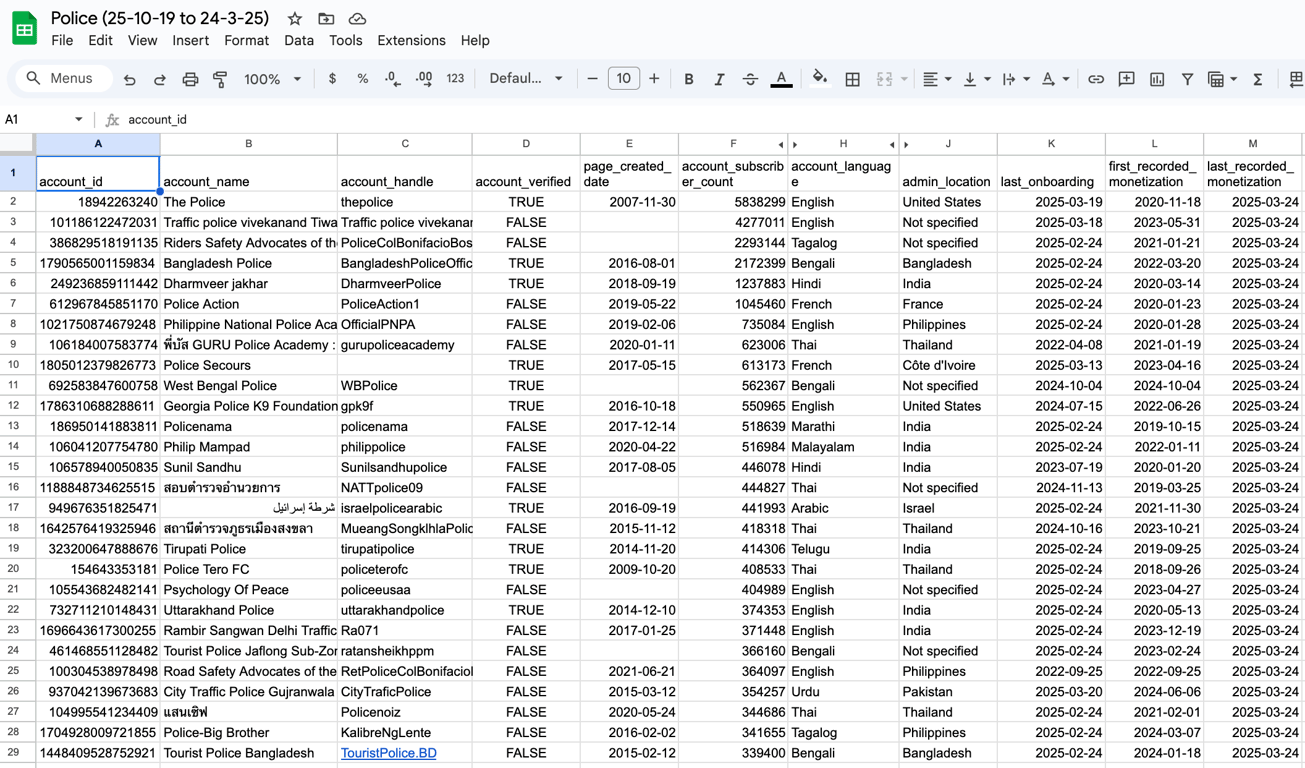This screenshot has height=768, width=1305.
Task: Open the Help menu
Action: tap(475, 41)
